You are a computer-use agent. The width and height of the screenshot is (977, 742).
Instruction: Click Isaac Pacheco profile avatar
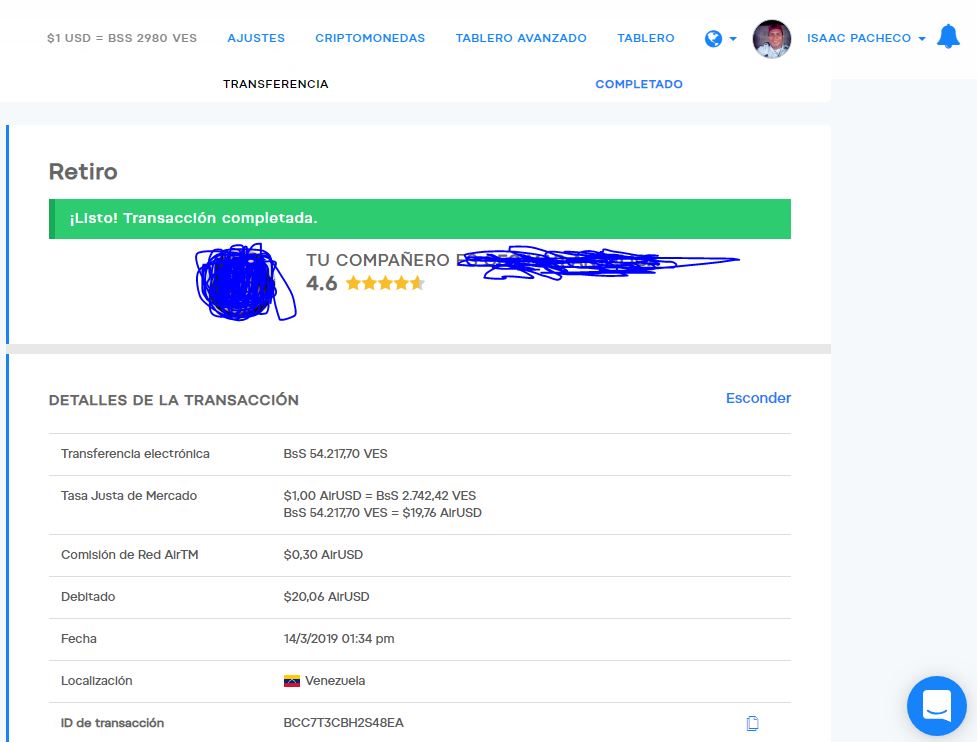point(772,39)
